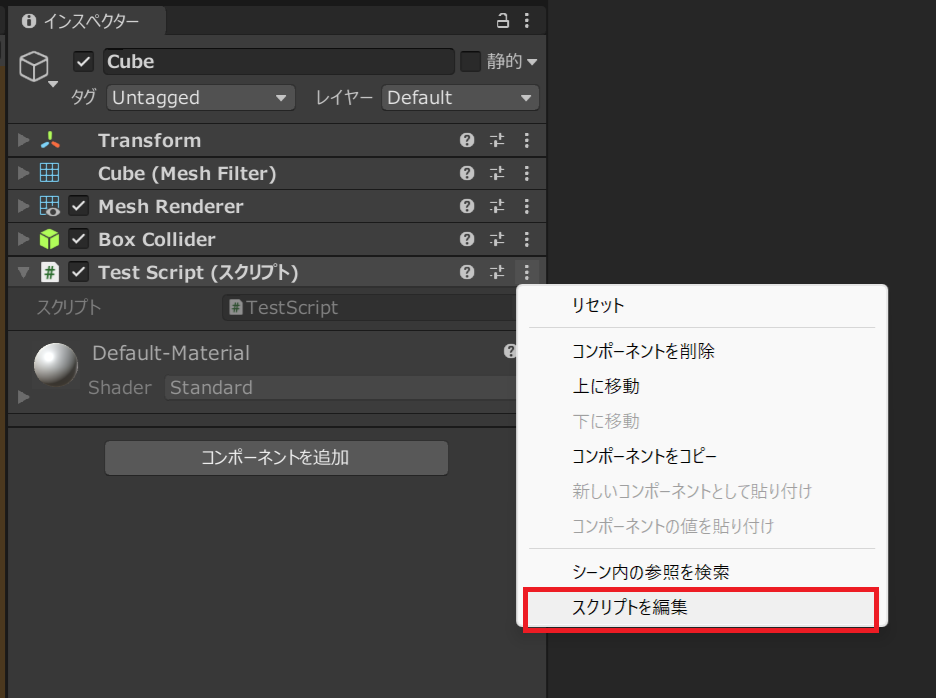Open Mesh Renderer three-dot options menu
The height and width of the screenshot is (698, 936).
[526, 206]
